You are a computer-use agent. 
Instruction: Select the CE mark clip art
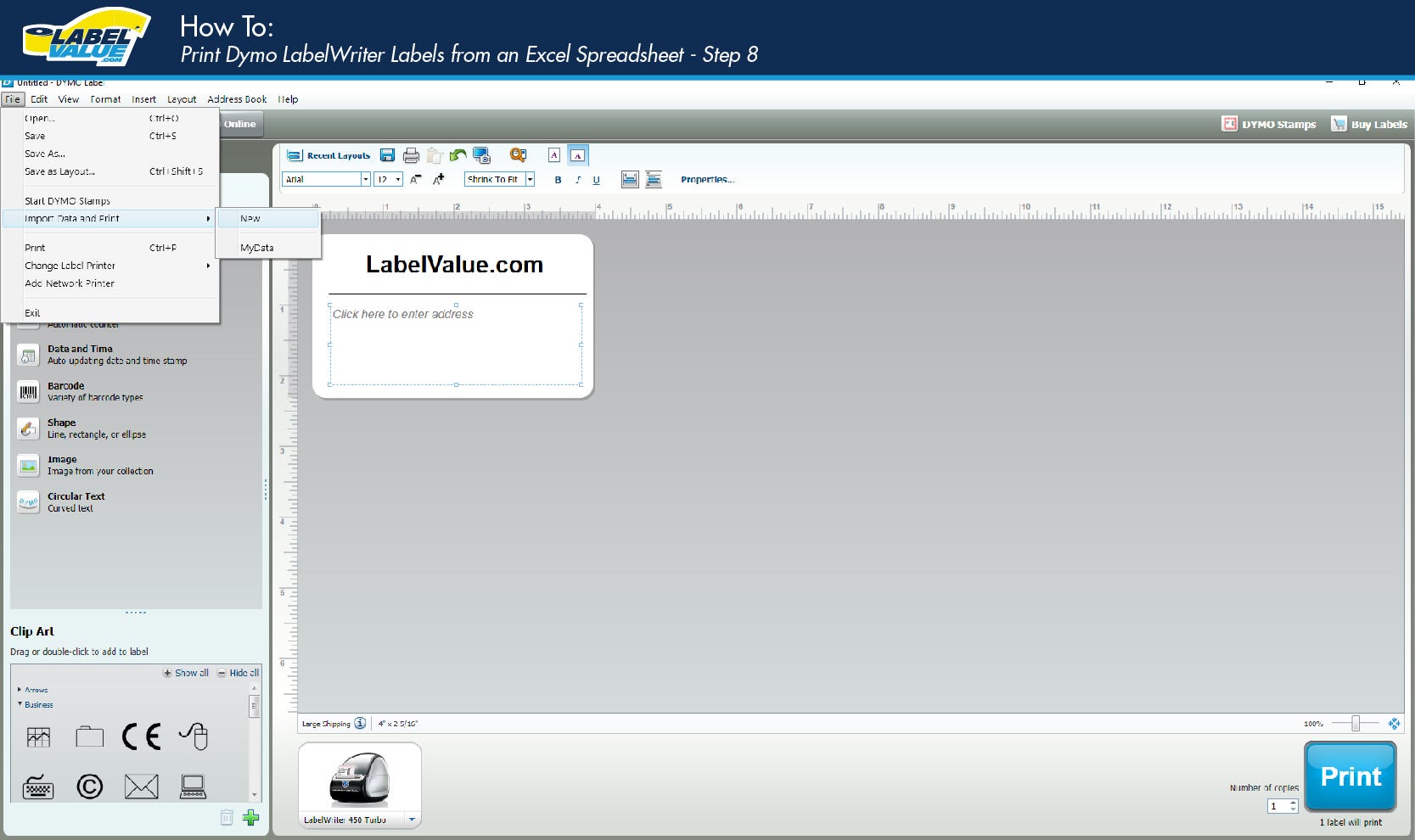click(x=141, y=736)
